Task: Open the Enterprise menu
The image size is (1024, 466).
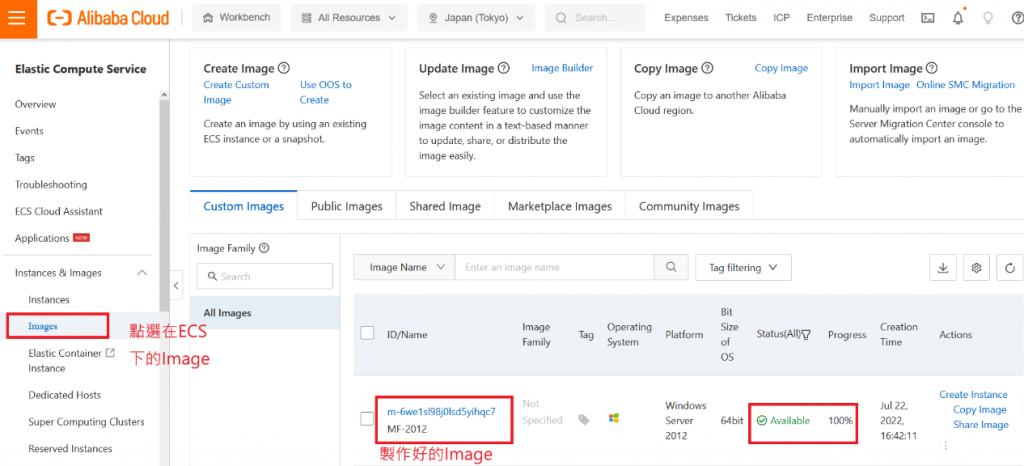Action: pyautogui.click(x=829, y=18)
